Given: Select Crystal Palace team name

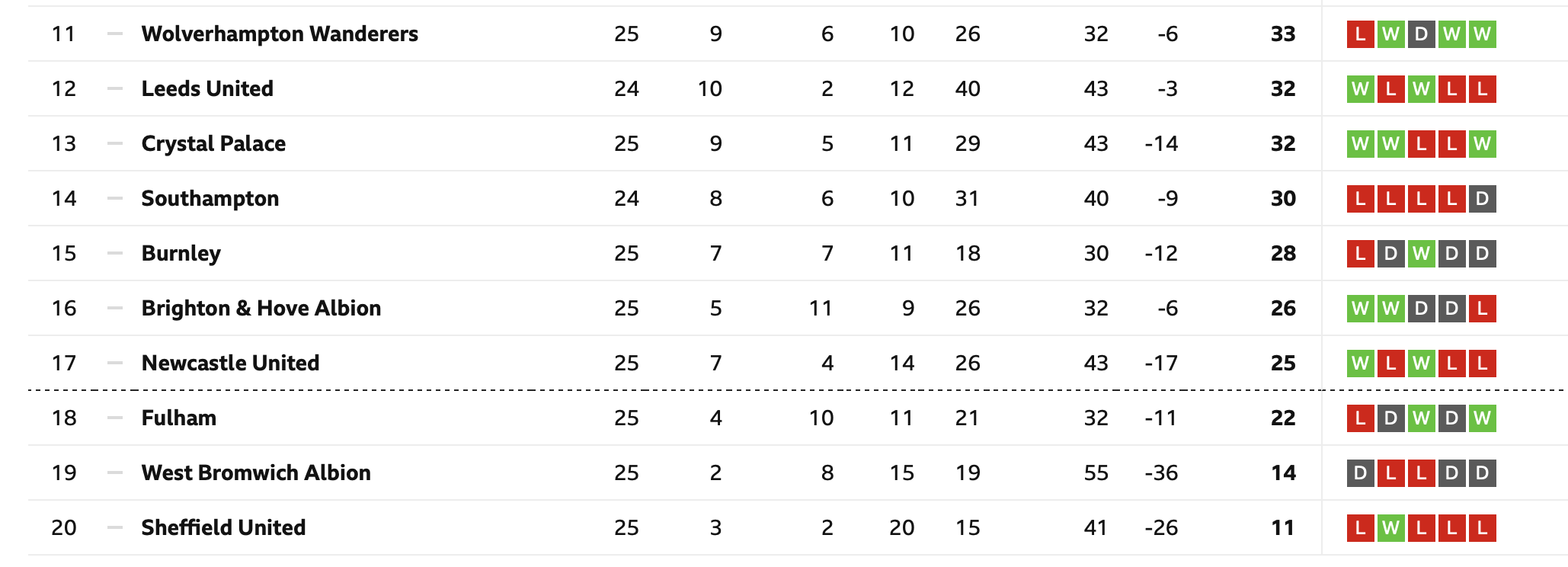Looking at the screenshot, I should point(213,143).
